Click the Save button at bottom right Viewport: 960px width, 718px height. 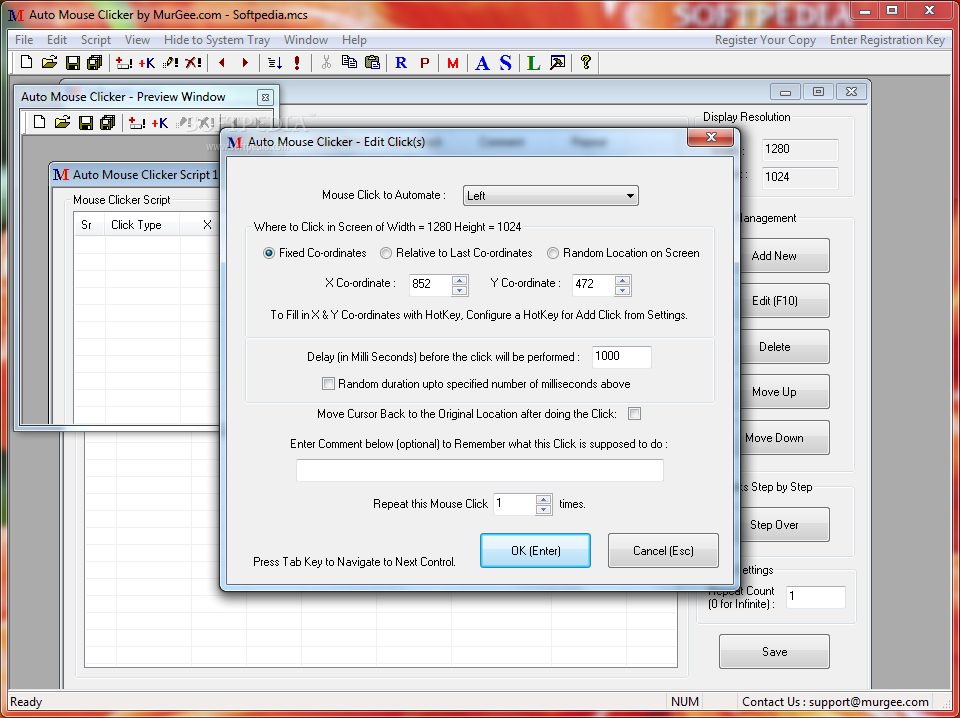click(x=774, y=652)
